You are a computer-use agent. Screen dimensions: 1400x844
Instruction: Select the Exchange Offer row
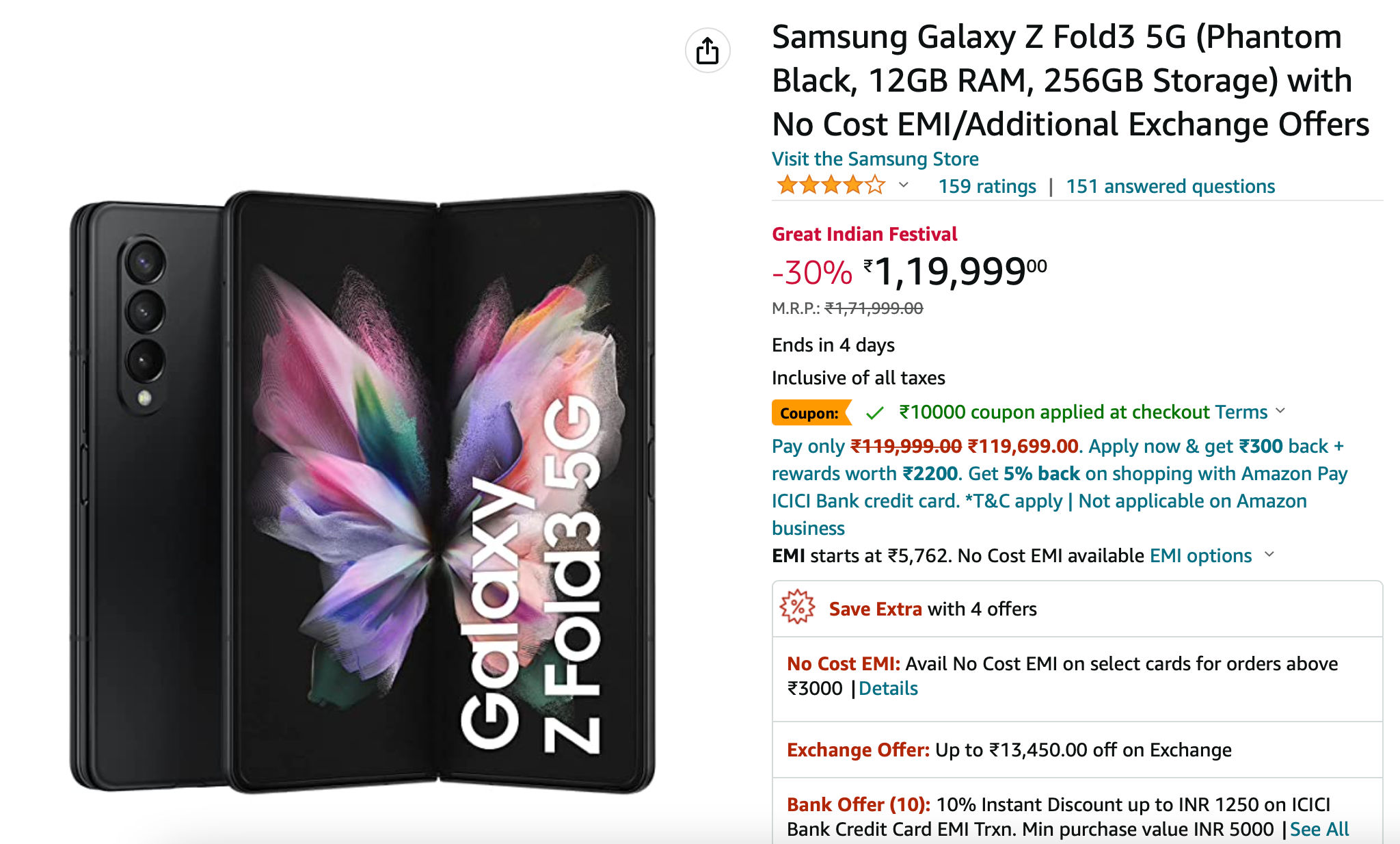1077,750
